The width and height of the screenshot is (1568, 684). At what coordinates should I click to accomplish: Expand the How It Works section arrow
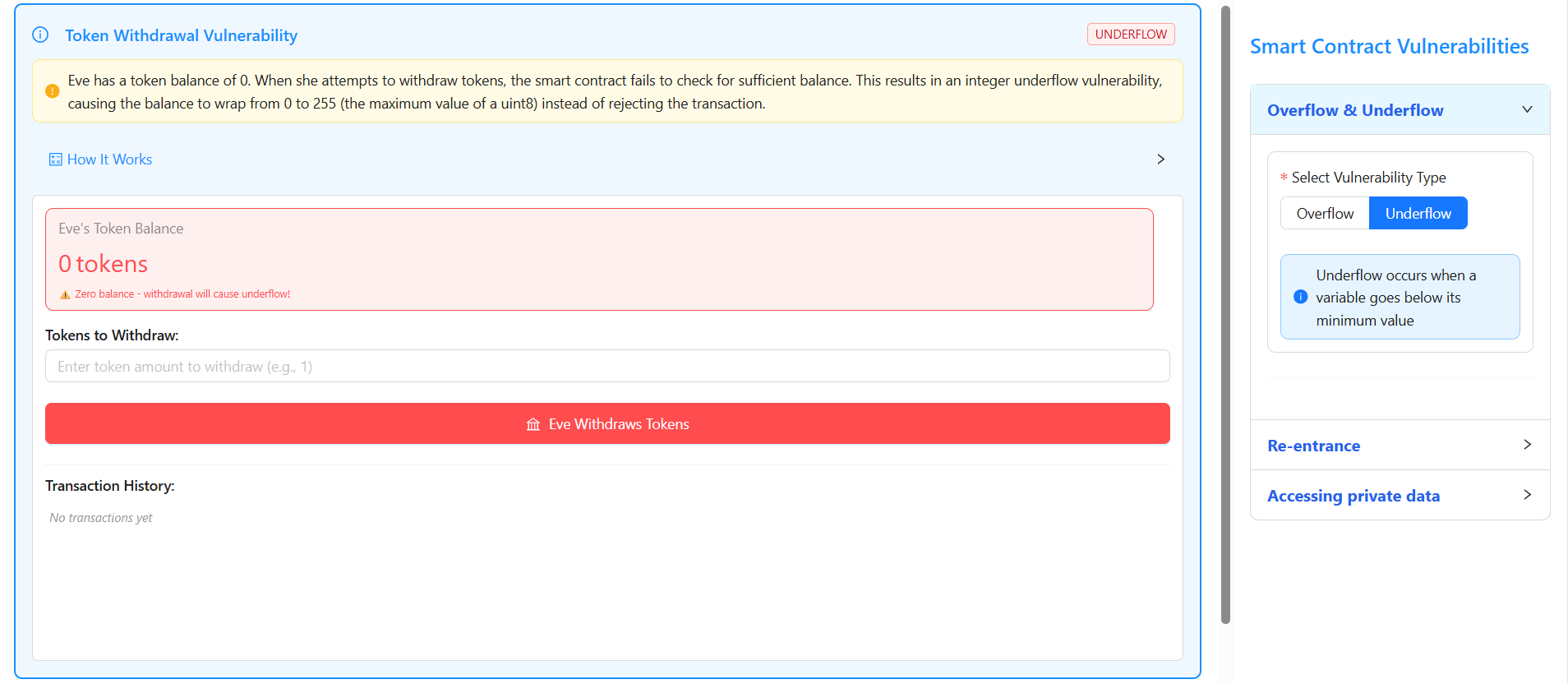tap(1160, 159)
